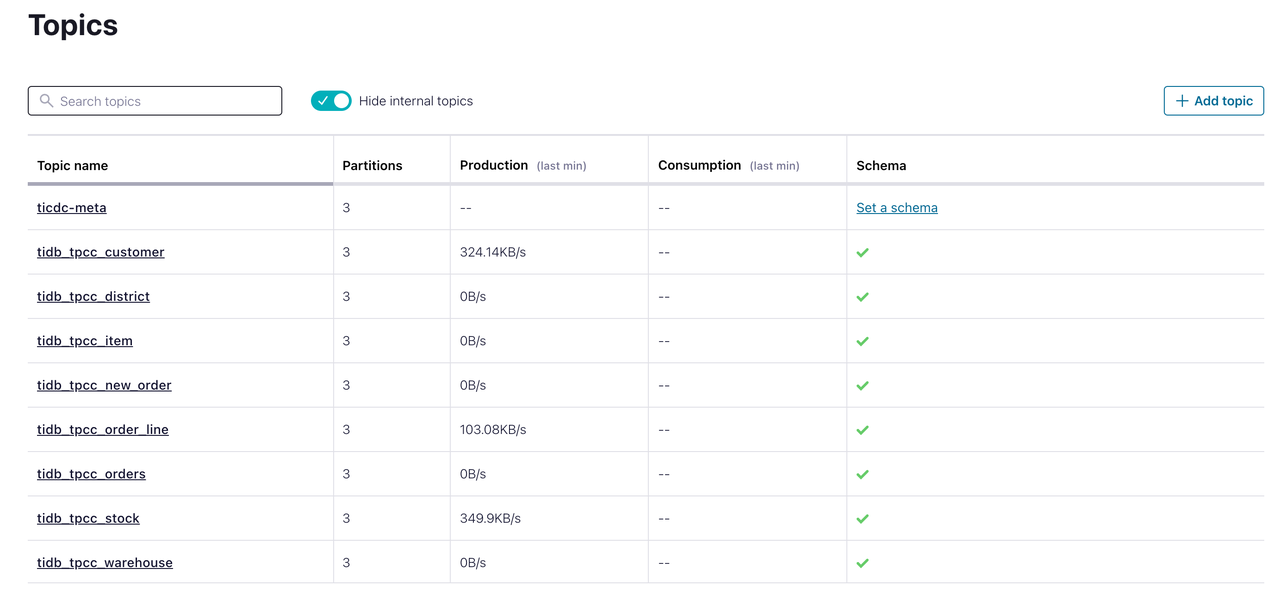The height and width of the screenshot is (599, 1280).
Task: Sort by Topic name column header
Action: click(x=72, y=166)
